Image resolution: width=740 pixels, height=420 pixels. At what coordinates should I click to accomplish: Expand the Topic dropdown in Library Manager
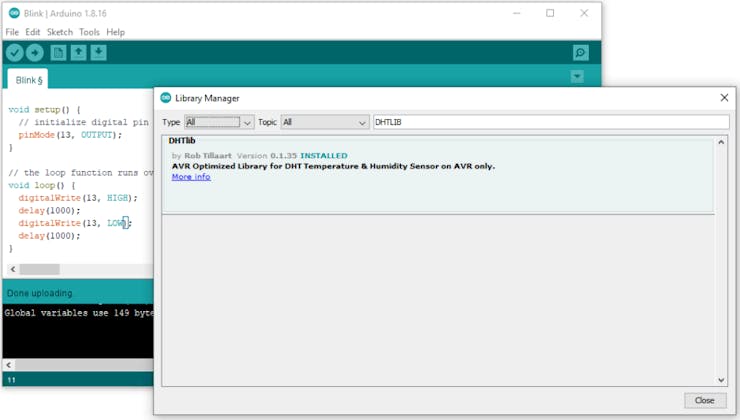(x=325, y=122)
